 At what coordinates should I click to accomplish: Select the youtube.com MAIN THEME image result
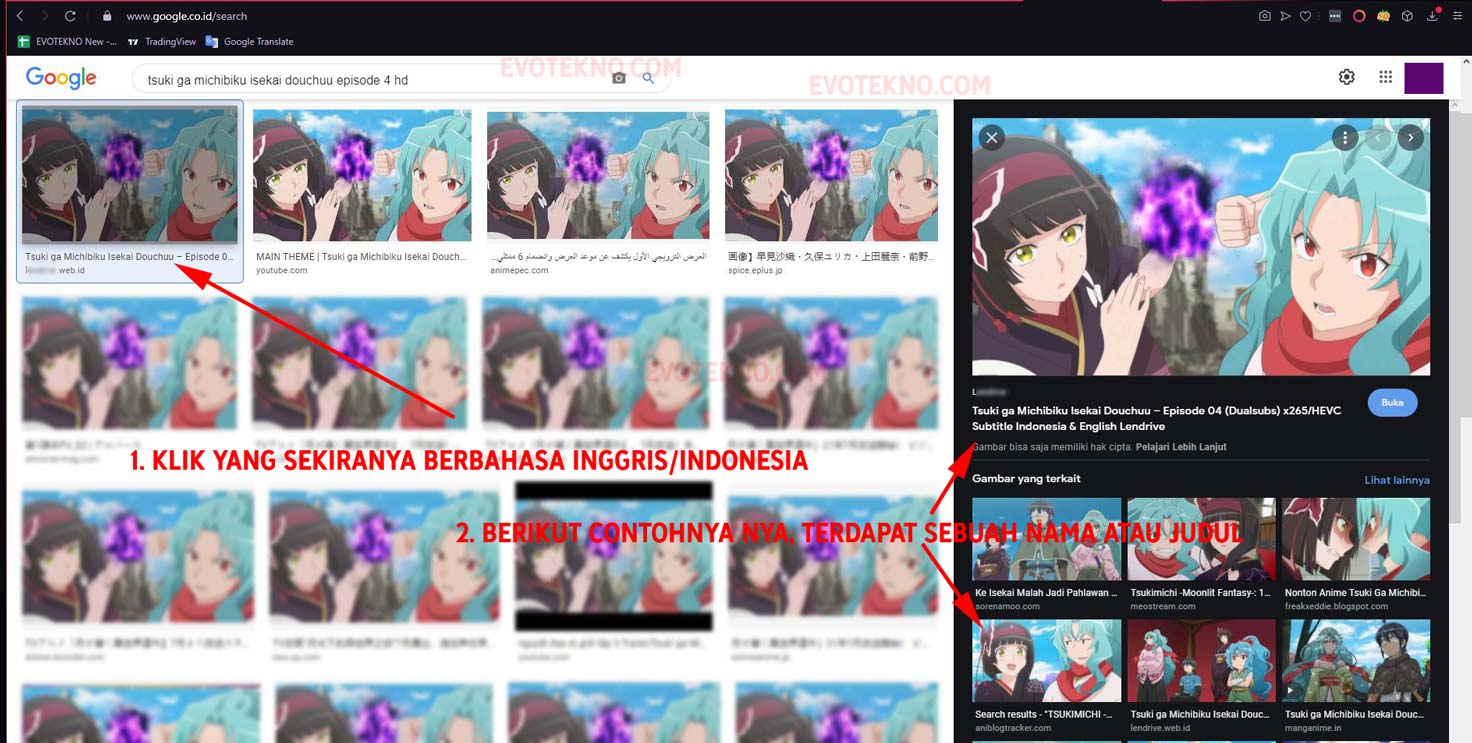[x=361, y=177]
